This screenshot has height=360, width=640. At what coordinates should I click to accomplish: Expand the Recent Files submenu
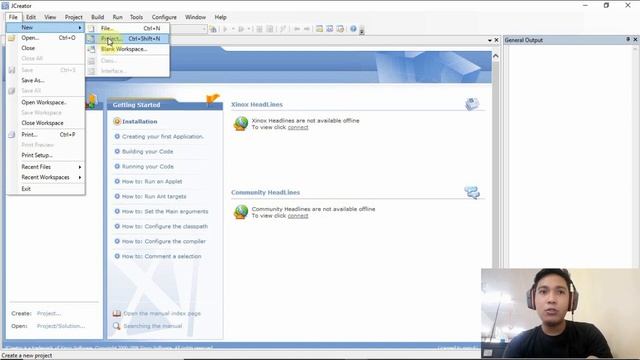click(46, 167)
